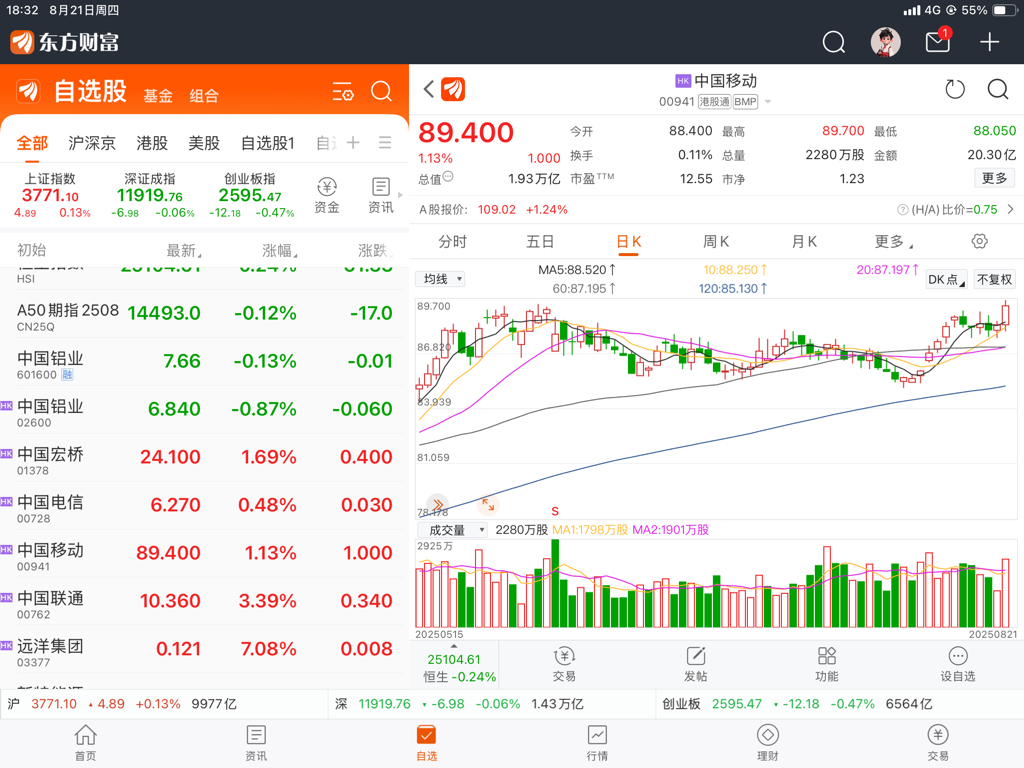Screen dimensions: 1024x768
Task: Switch chart to 五日 view
Action: [540, 242]
